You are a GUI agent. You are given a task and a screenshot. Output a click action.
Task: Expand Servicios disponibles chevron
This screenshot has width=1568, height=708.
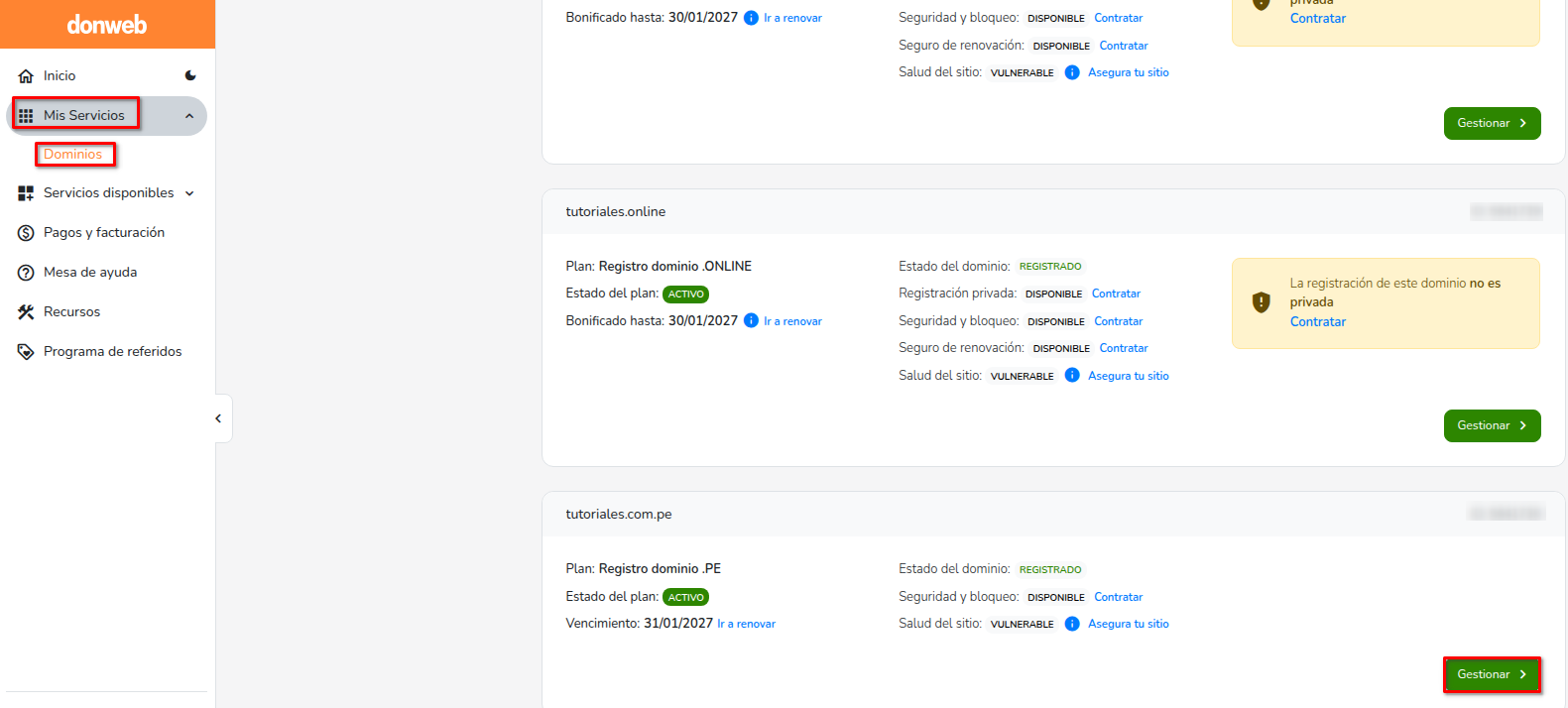(x=189, y=193)
